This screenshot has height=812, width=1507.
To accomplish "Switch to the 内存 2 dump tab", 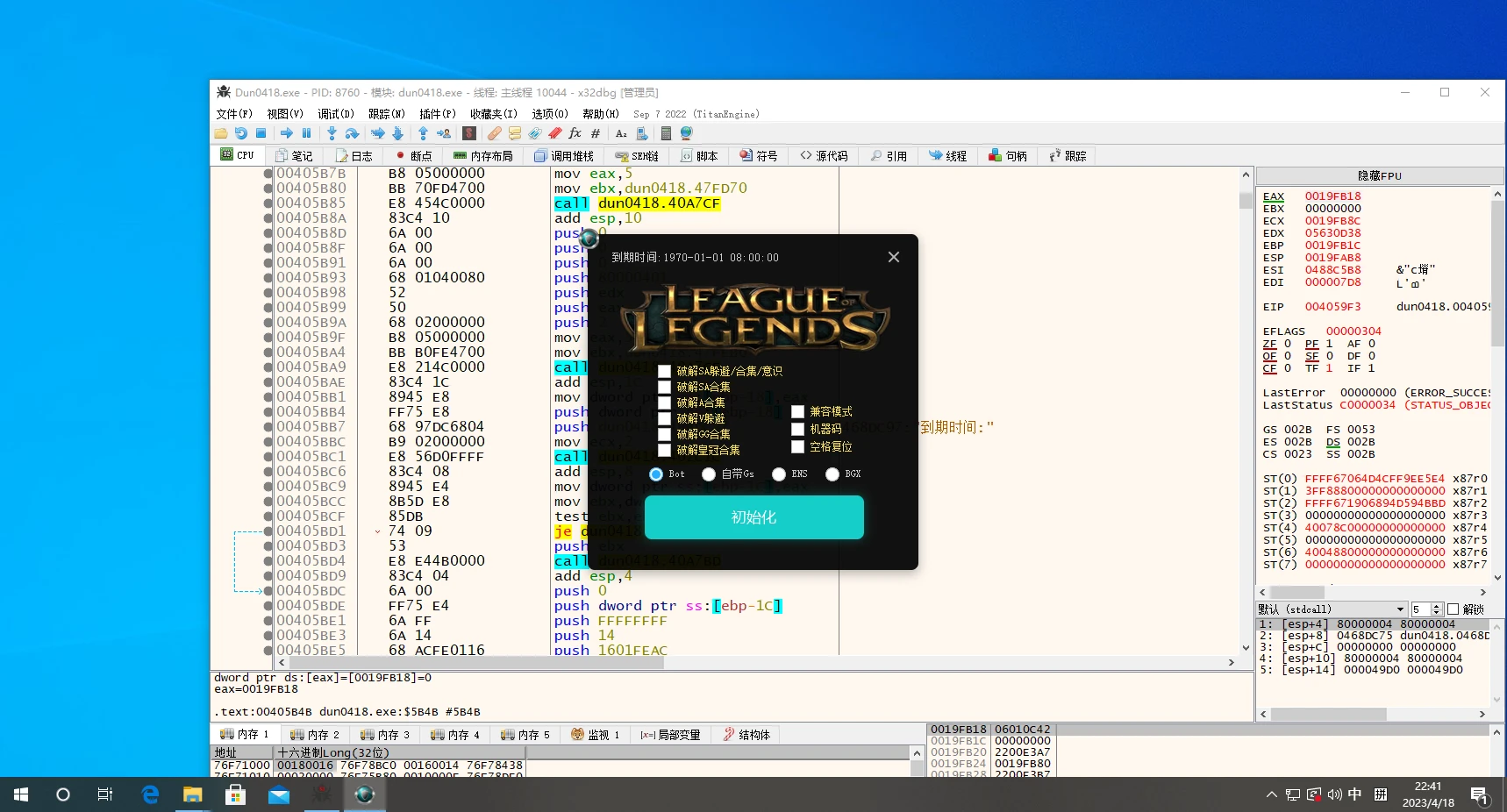I will [x=314, y=735].
